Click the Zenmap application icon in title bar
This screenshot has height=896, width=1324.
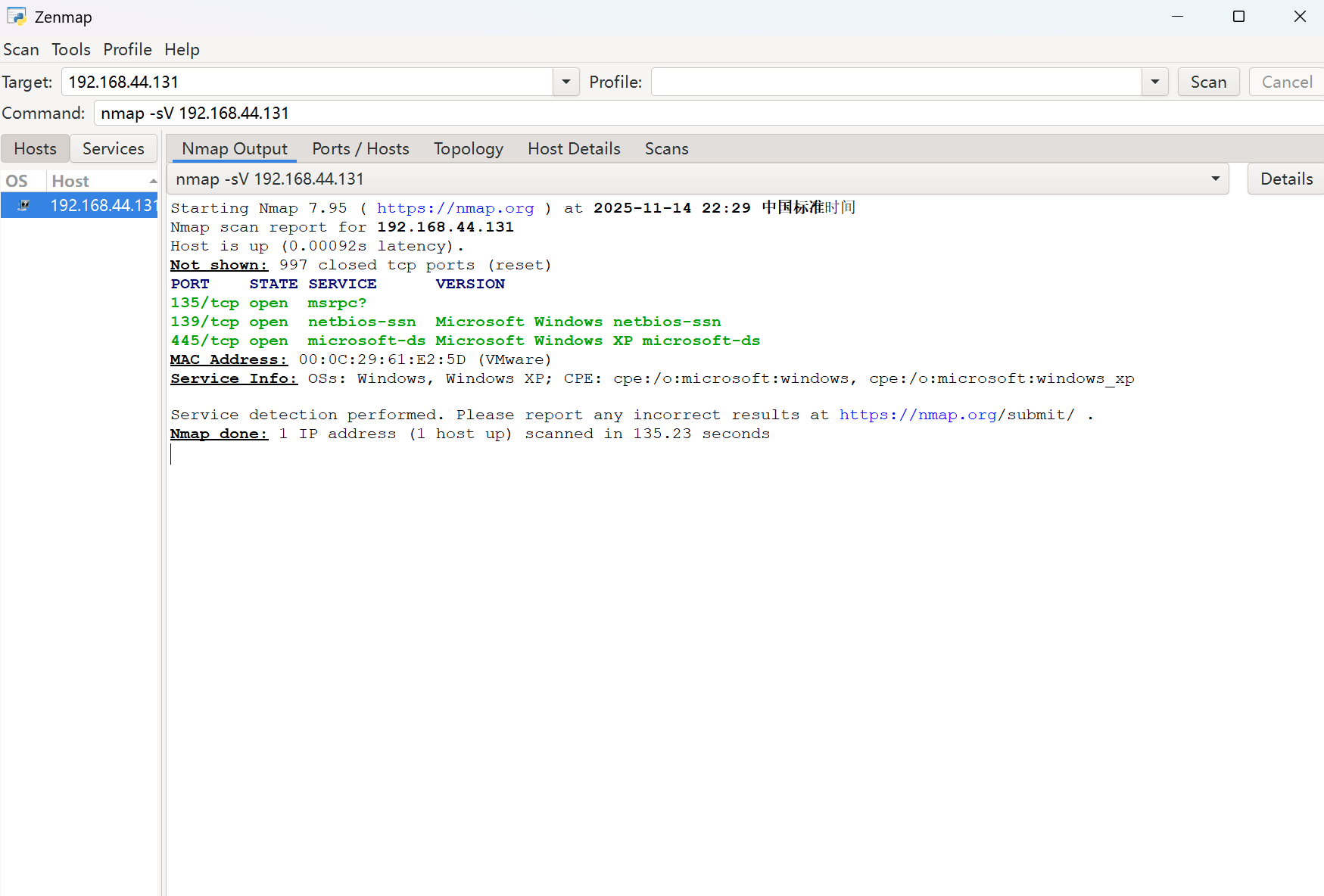[16, 17]
